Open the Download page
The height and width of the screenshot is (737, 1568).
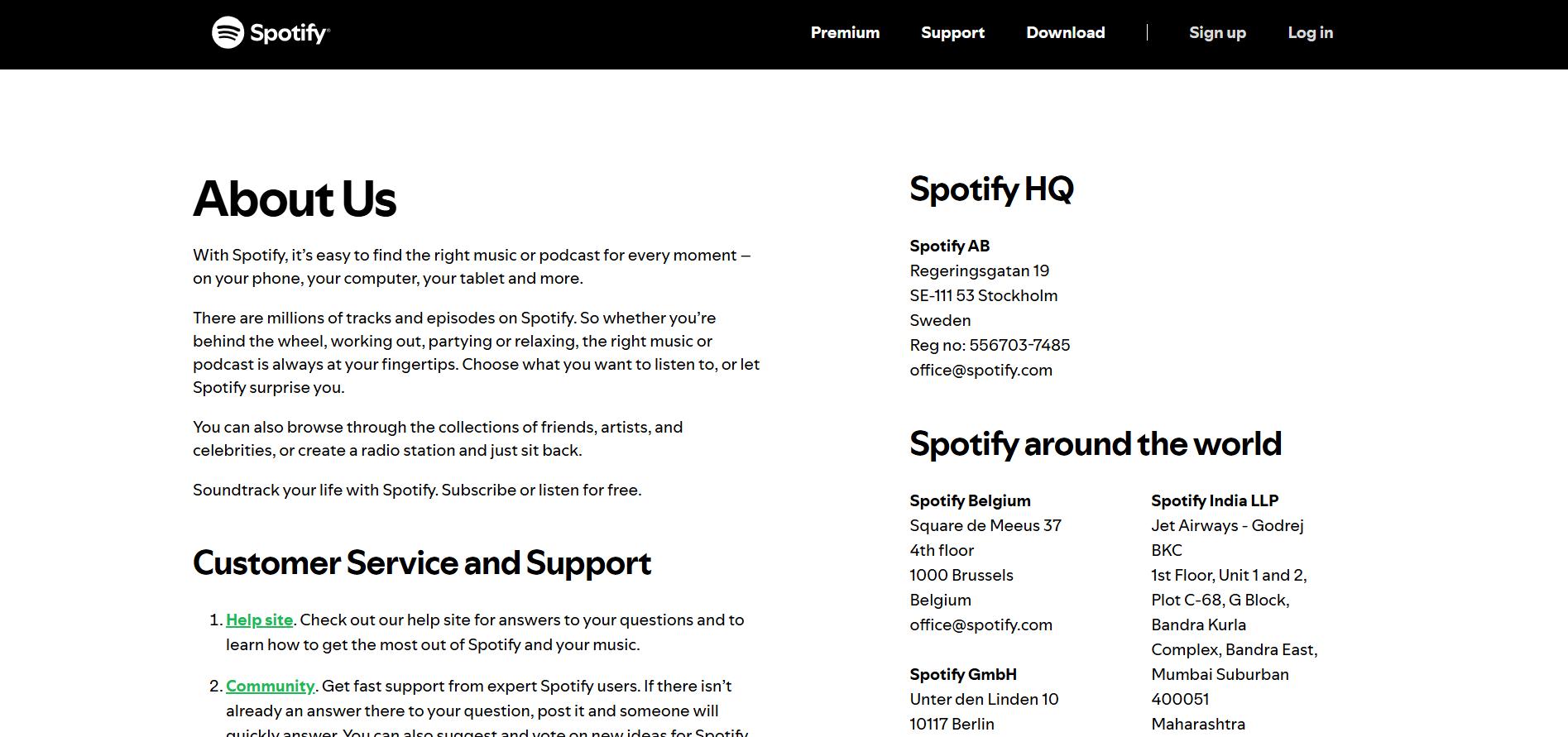[1065, 33]
